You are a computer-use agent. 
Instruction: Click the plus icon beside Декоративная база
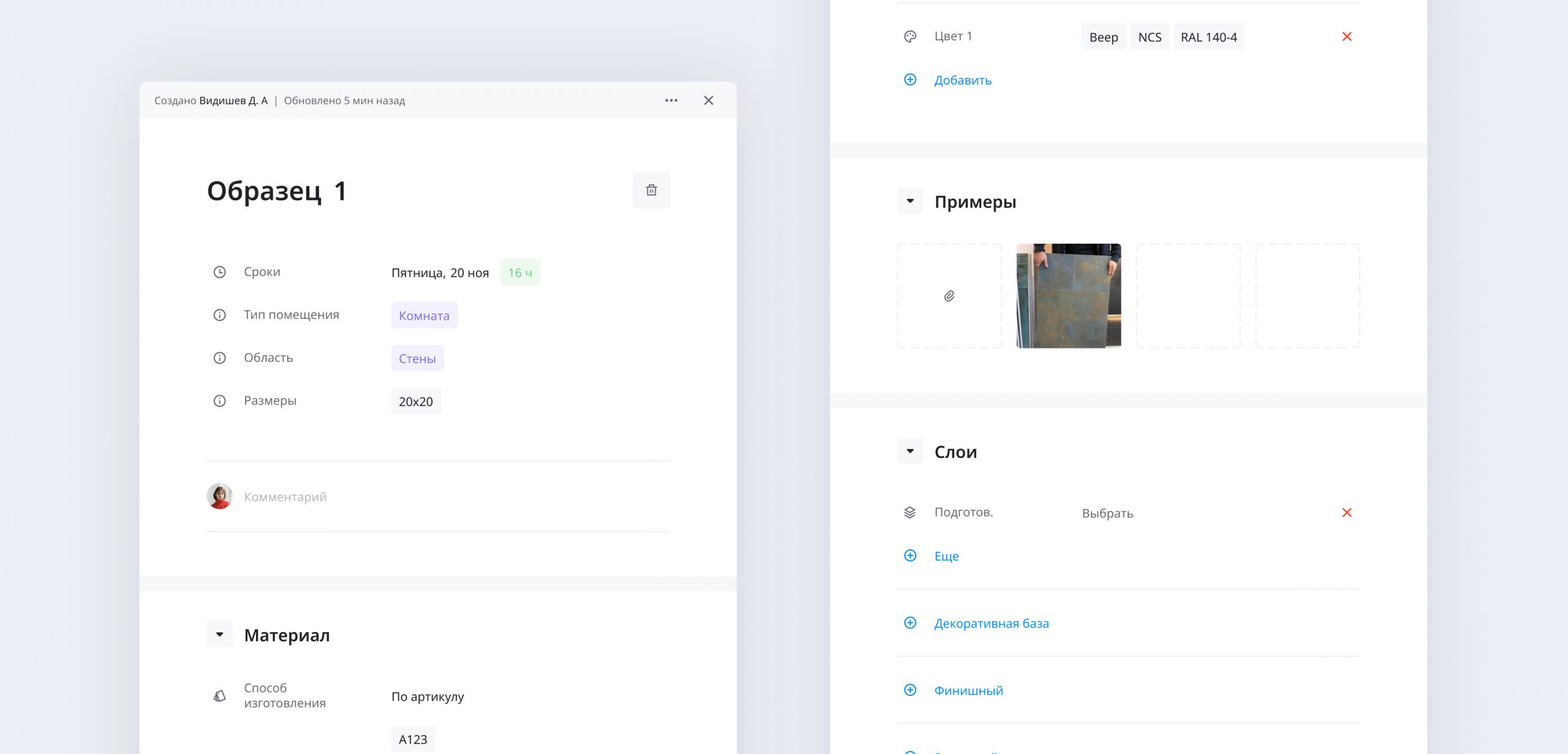(x=910, y=623)
